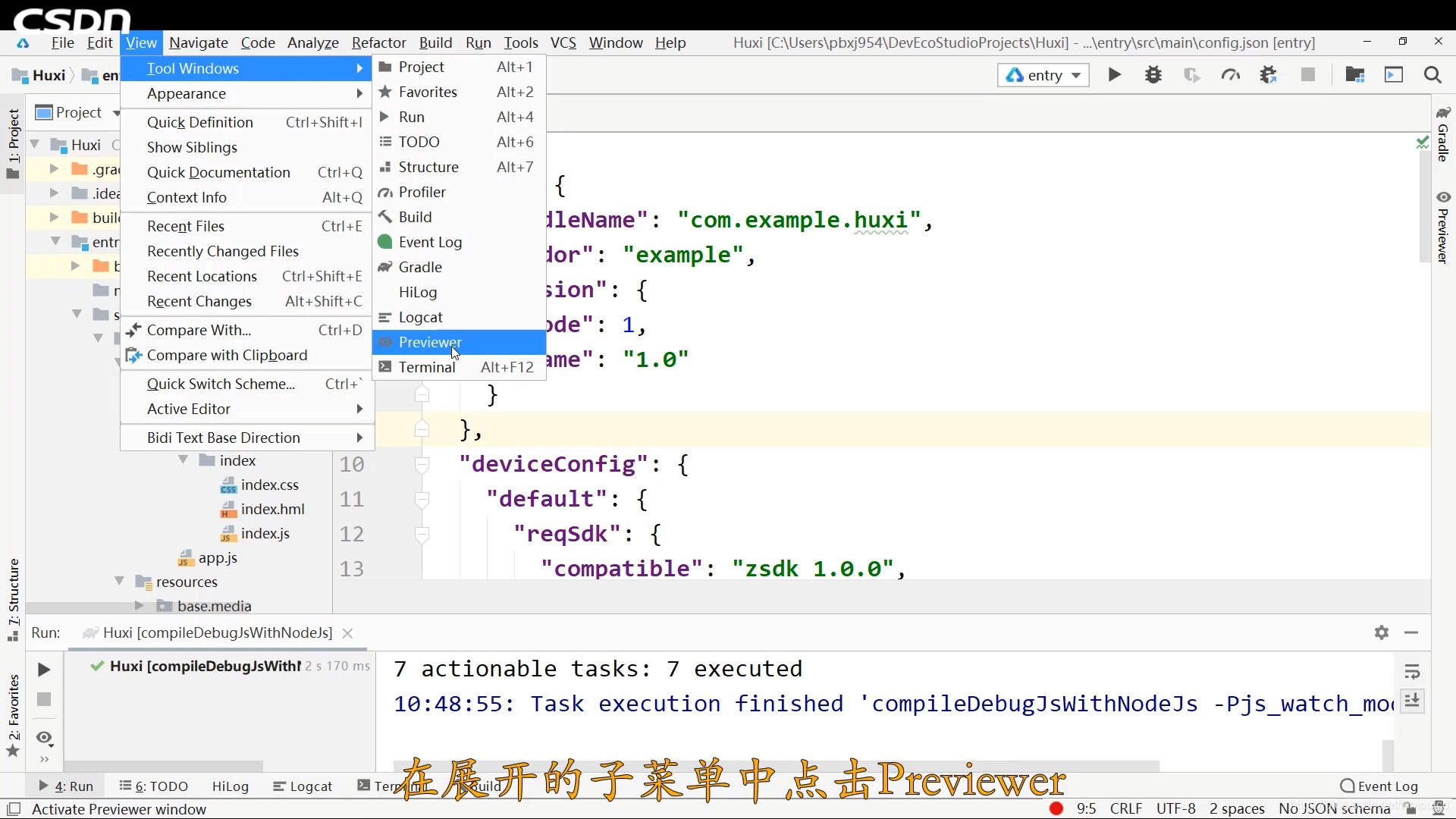Rerun the task in the Run panel

tap(44, 670)
